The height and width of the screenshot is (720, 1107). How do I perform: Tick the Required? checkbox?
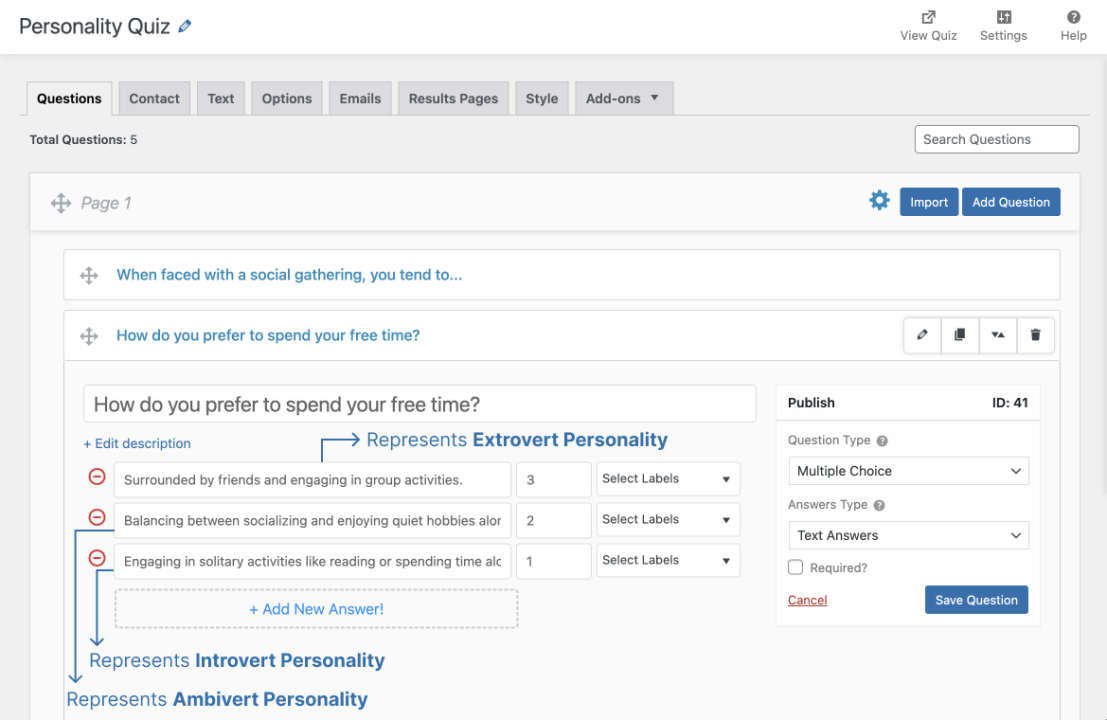tap(796, 567)
